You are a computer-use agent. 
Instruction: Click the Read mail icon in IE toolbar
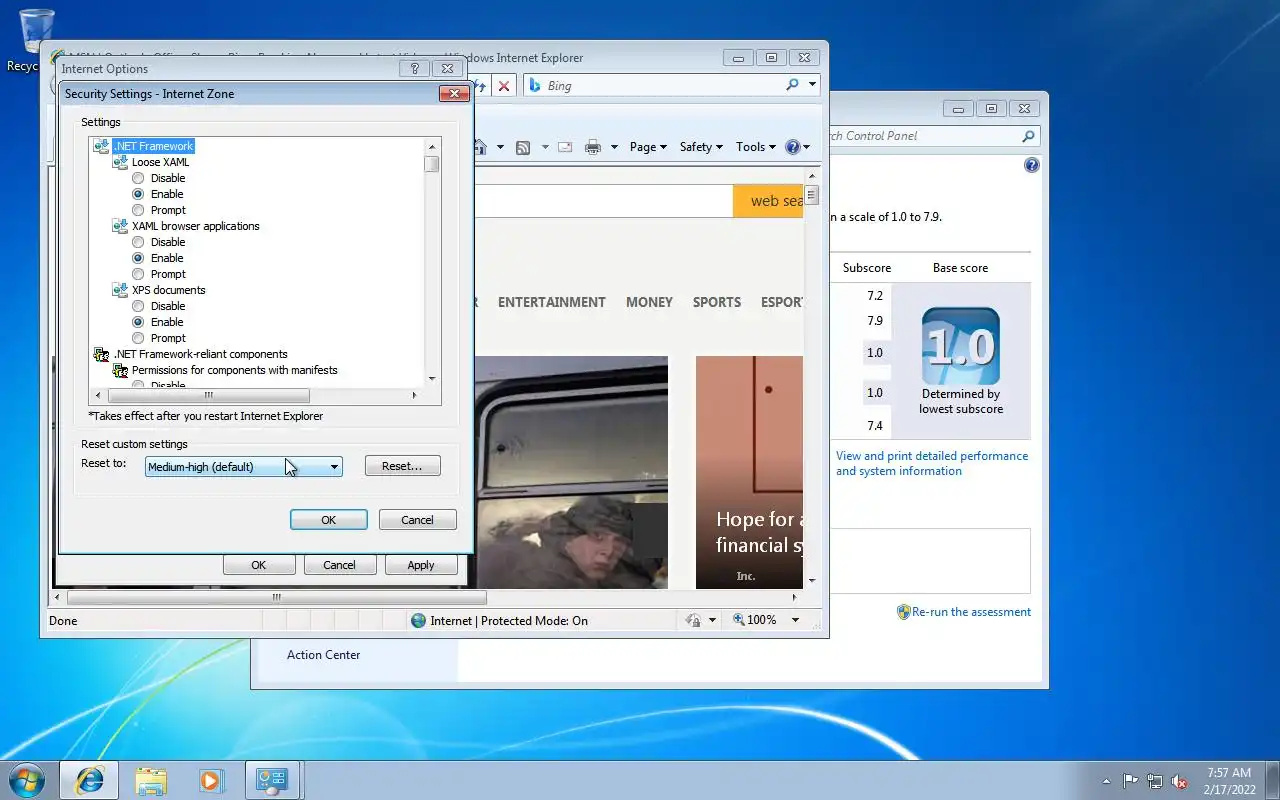[x=565, y=147]
